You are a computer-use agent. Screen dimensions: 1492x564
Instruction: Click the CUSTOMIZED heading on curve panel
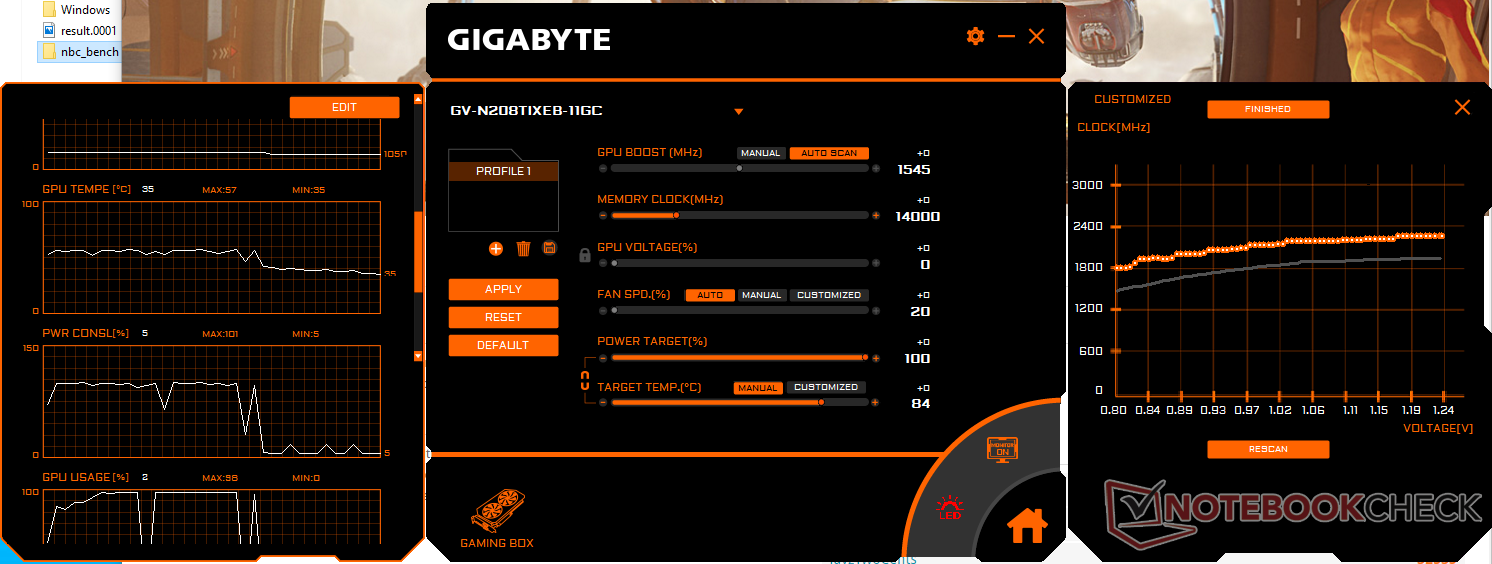click(1132, 100)
